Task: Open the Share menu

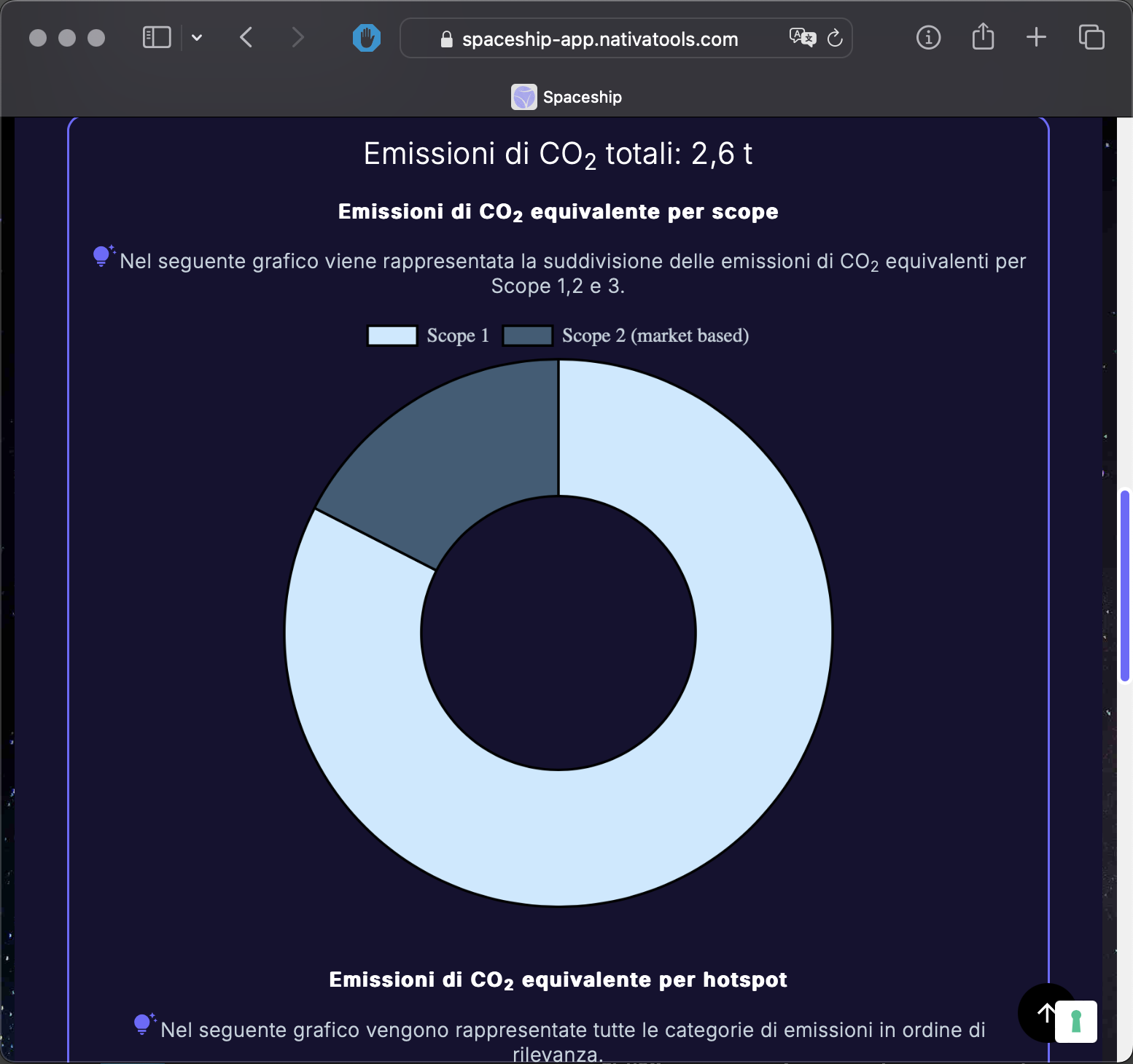Action: coord(983,36)
